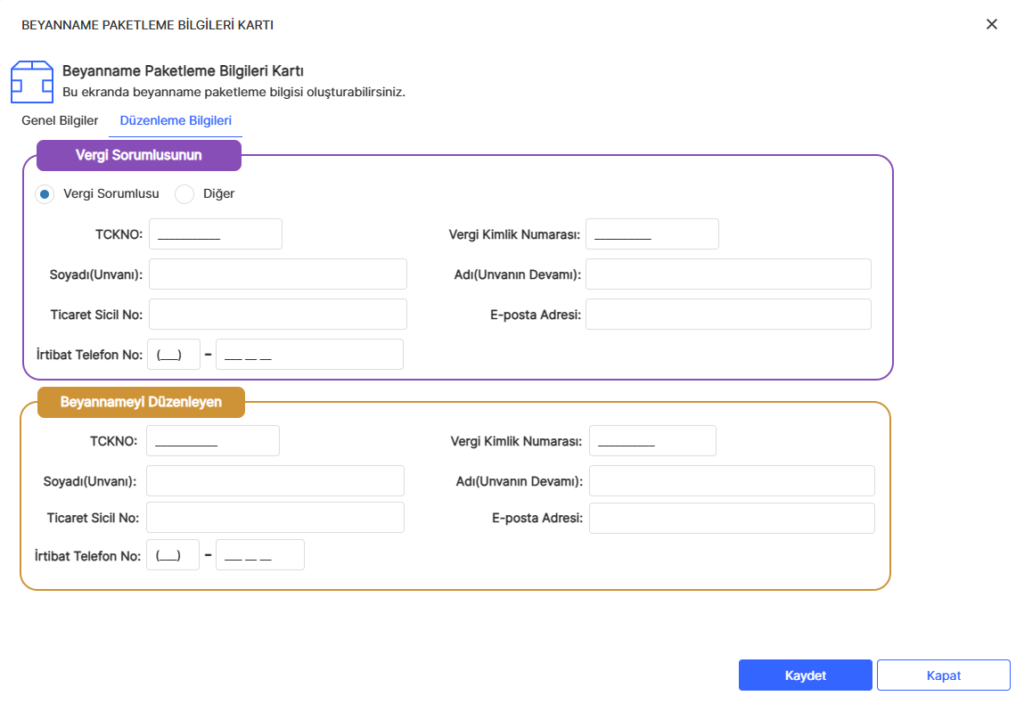Screen dimensions: 1024x704
Task: Select the Vergi Sorumlusu radio button
Action: [45, 194]
